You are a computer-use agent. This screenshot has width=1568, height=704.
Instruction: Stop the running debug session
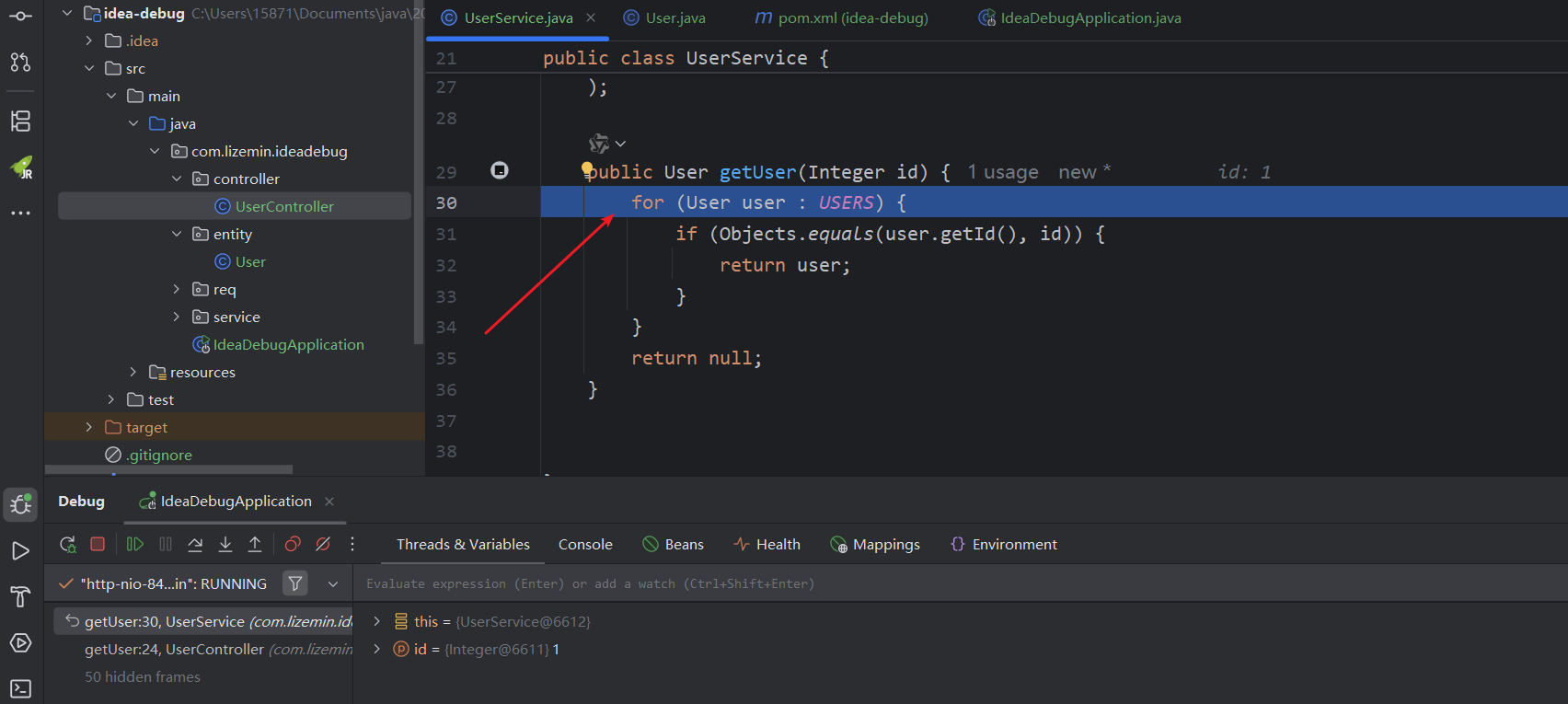click(98, 544)
